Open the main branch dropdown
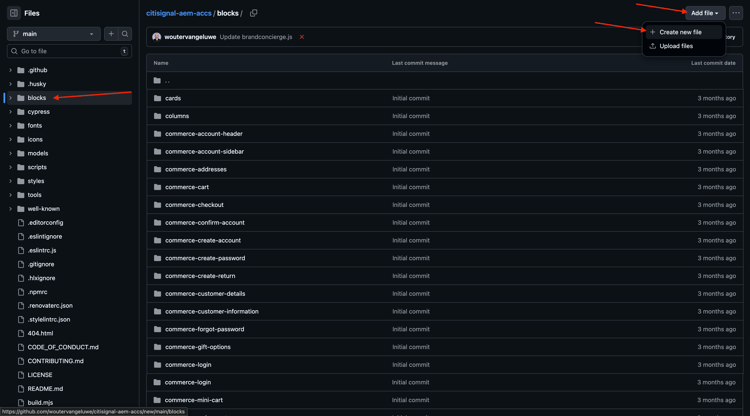This screenshot has width=750, height=416. (x=54, y=34)
